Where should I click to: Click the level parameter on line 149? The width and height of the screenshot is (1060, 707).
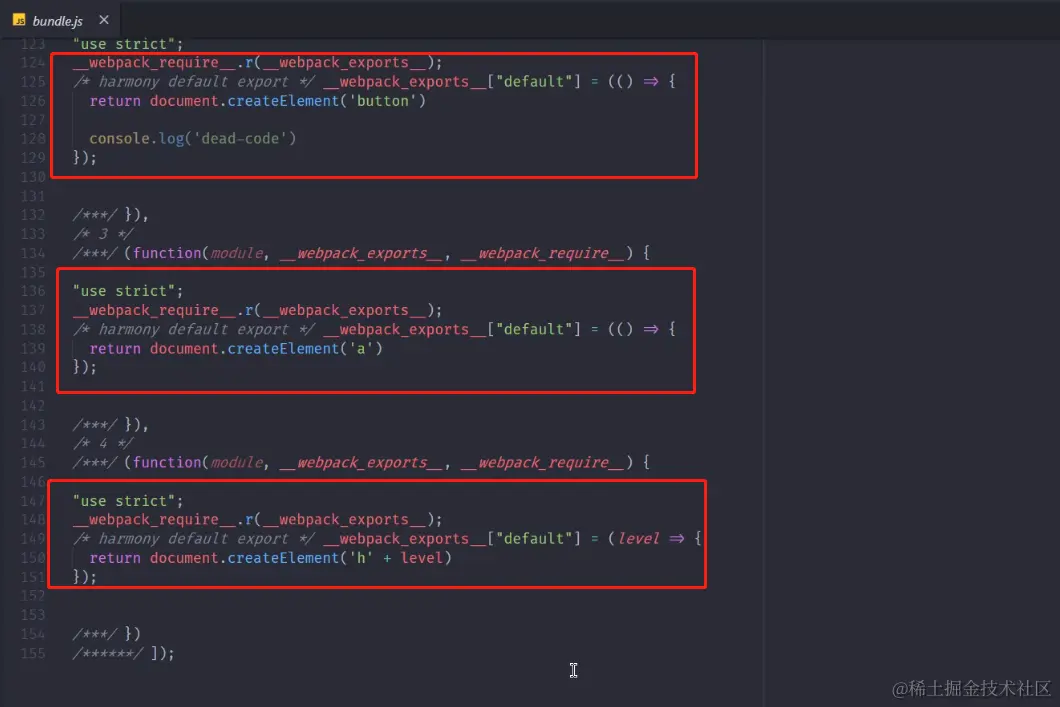tap(638, 539)
